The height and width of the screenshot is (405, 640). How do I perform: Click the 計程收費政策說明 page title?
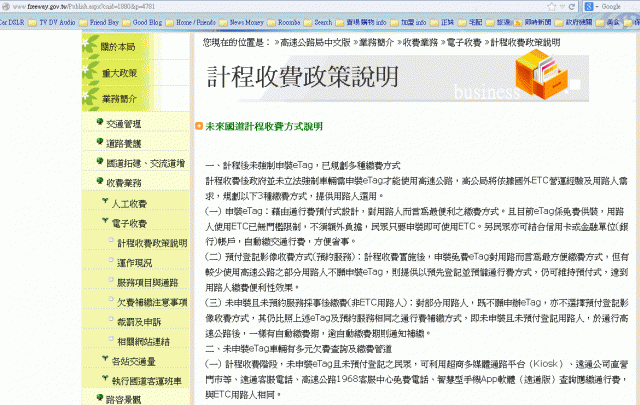303,77
